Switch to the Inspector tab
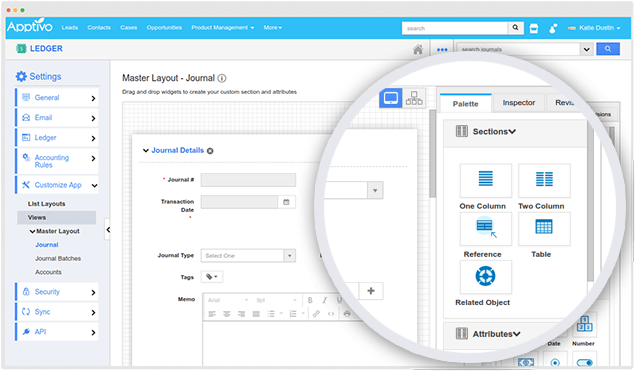 519,103
